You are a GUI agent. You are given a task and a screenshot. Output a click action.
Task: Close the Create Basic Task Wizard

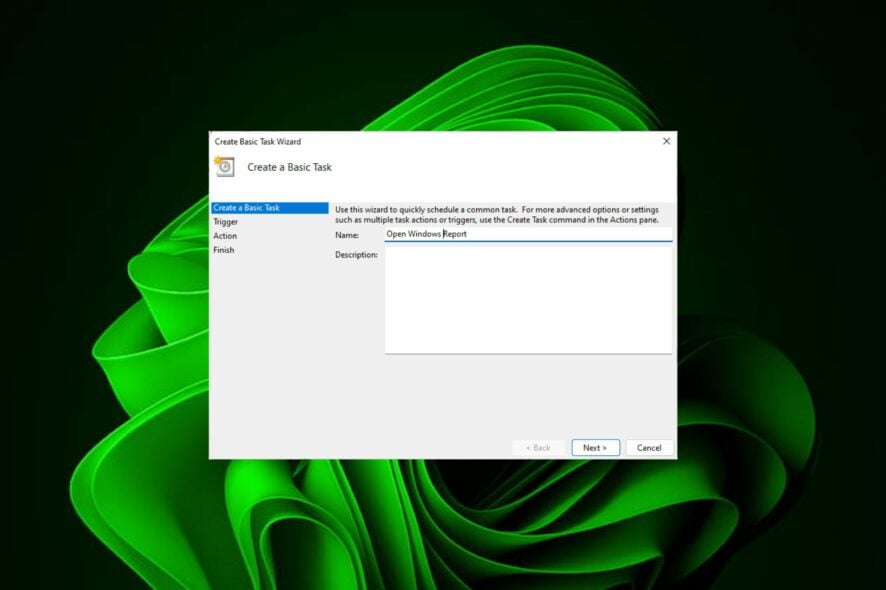pos(666,141)
